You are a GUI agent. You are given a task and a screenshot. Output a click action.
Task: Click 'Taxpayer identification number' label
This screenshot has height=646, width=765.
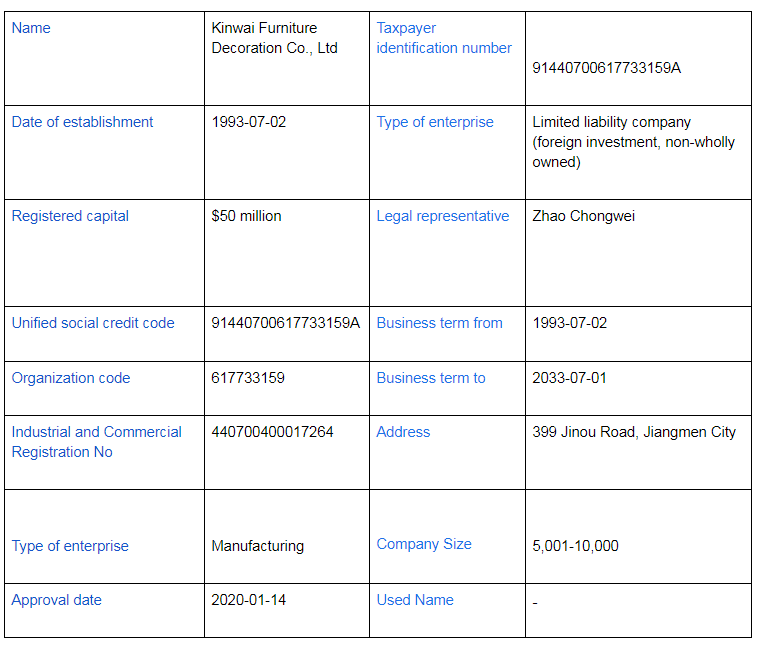444,38
